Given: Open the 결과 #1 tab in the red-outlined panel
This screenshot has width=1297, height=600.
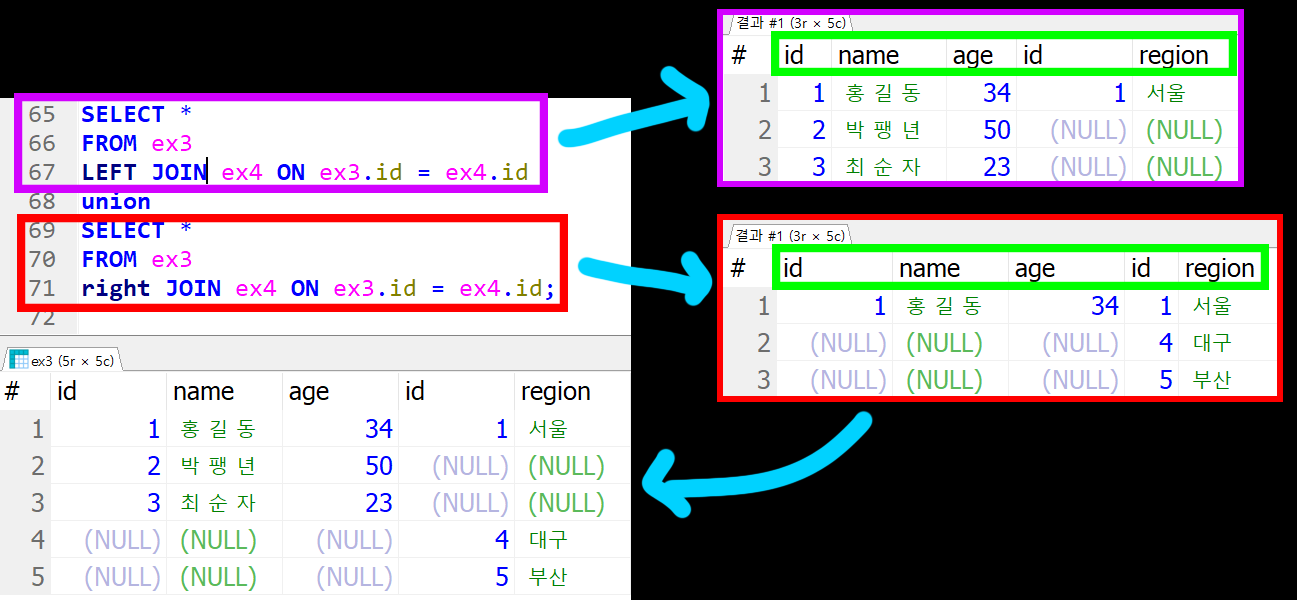Looking at the screenshot, I should tap(790, 235).
